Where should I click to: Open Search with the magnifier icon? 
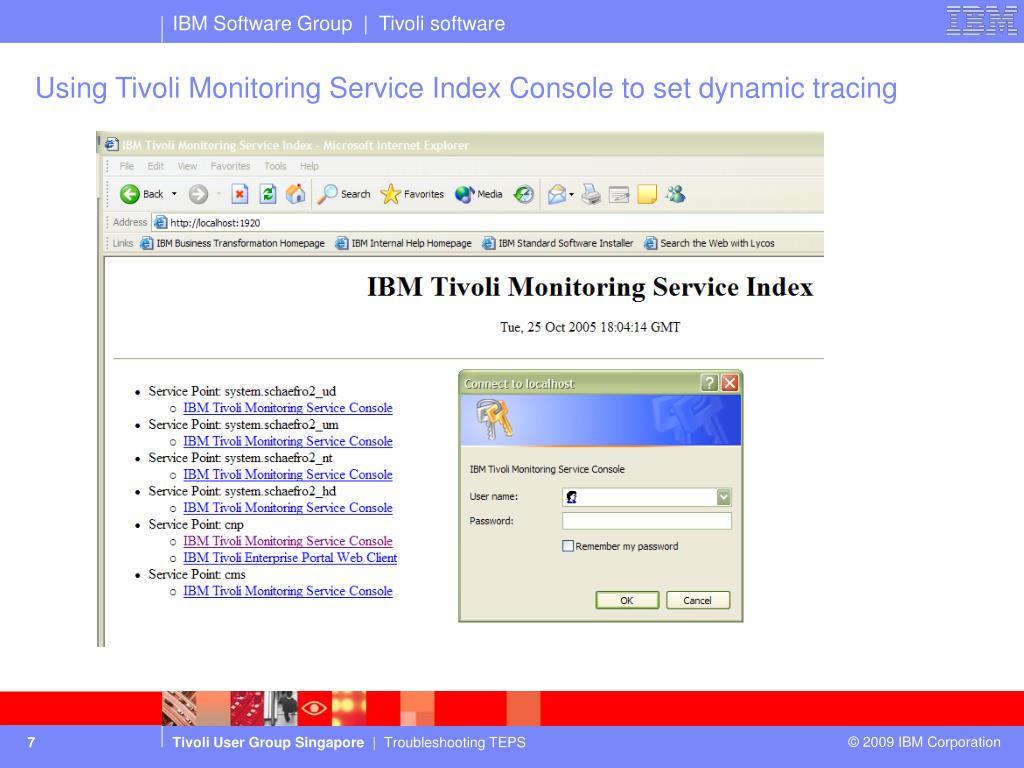click(327, 194)
